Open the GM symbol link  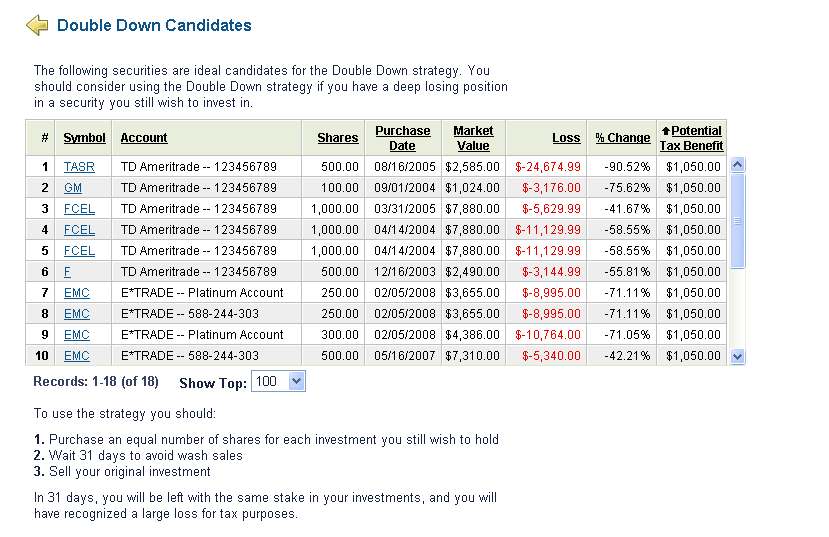point(73,188)
